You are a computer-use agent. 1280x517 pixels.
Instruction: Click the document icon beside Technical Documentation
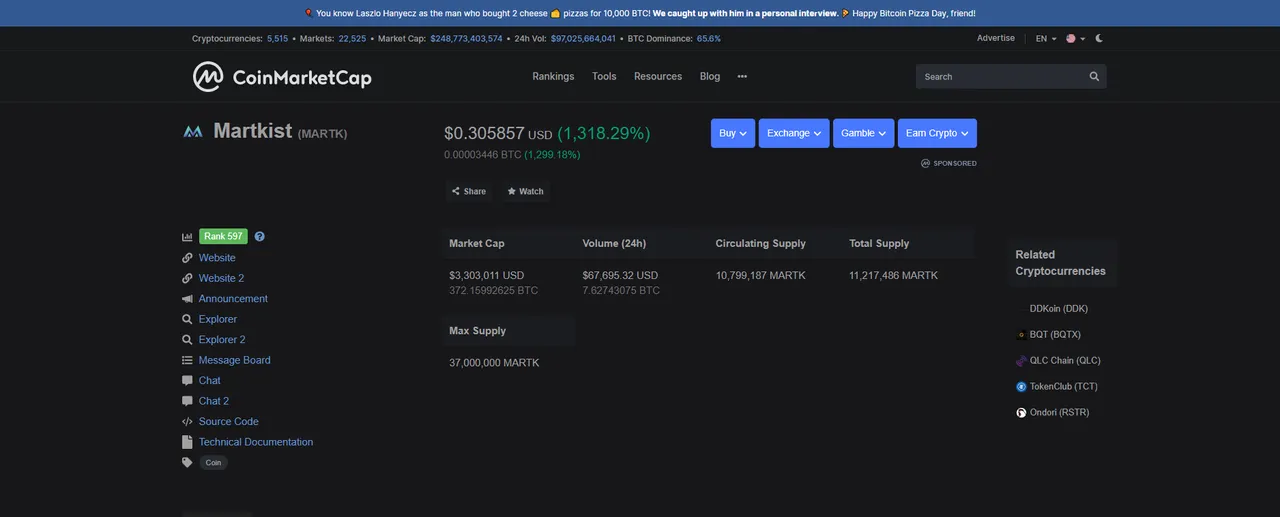click(x=187, y=442)
